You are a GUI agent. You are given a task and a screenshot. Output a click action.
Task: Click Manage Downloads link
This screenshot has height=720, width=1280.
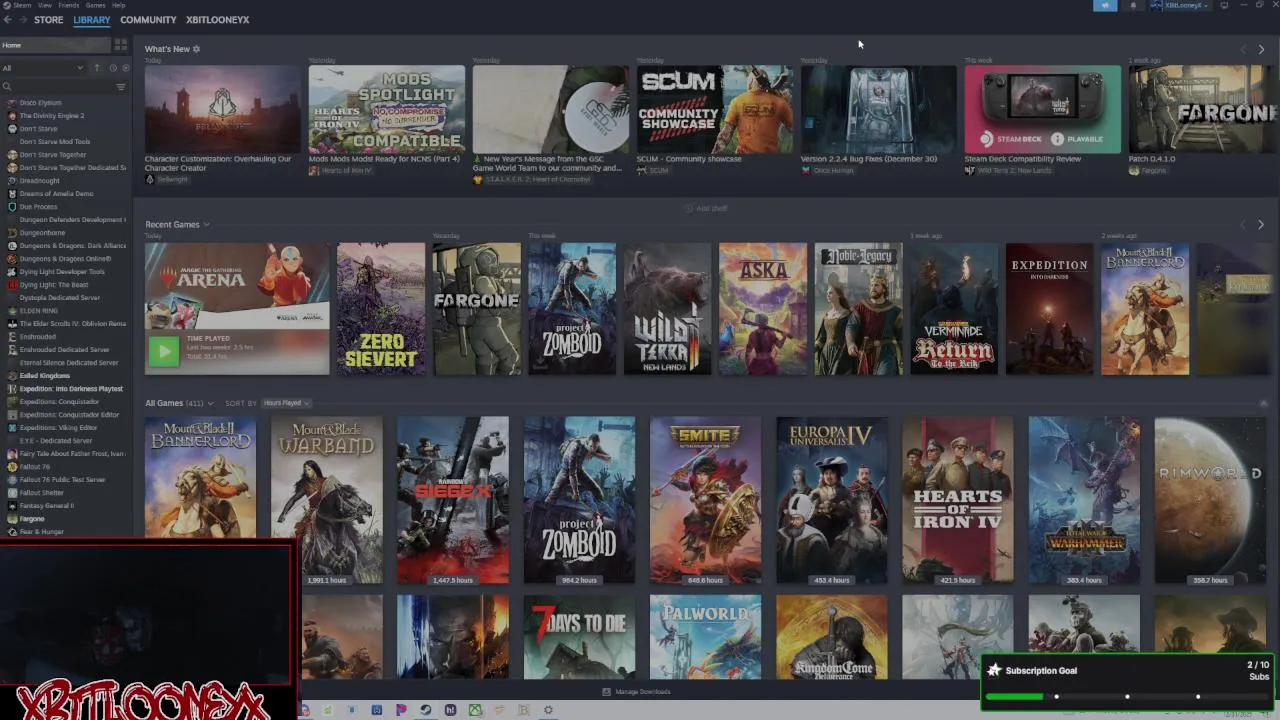(643, 692)
